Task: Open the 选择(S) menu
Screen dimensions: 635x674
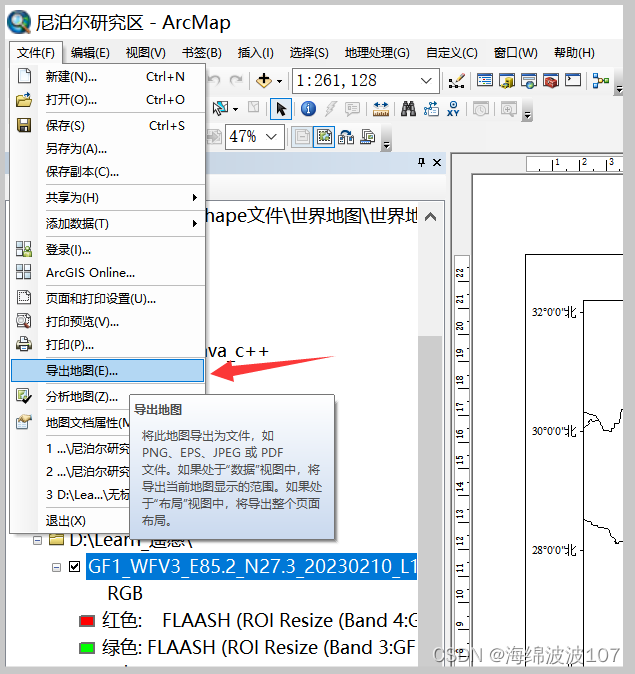Action: (x=309, y=52)
